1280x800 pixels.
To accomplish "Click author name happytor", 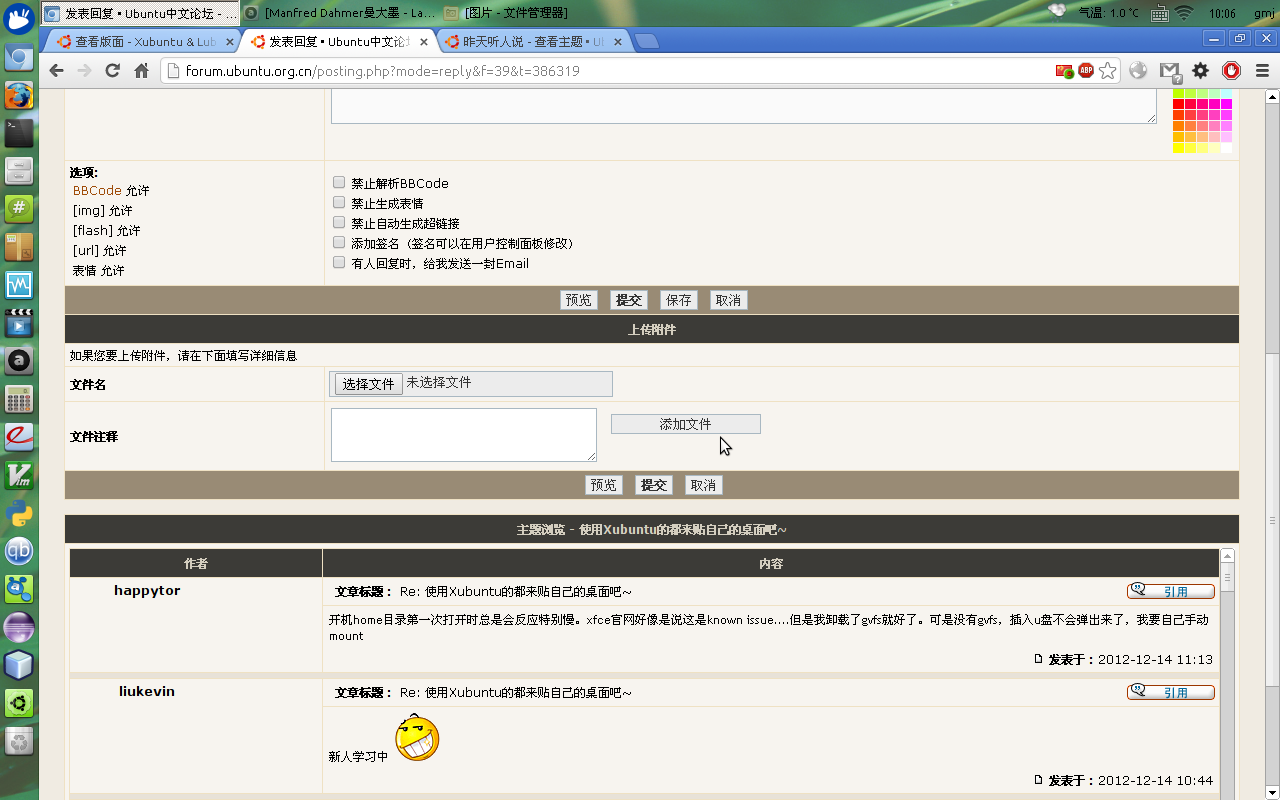I will click(147, 591).
